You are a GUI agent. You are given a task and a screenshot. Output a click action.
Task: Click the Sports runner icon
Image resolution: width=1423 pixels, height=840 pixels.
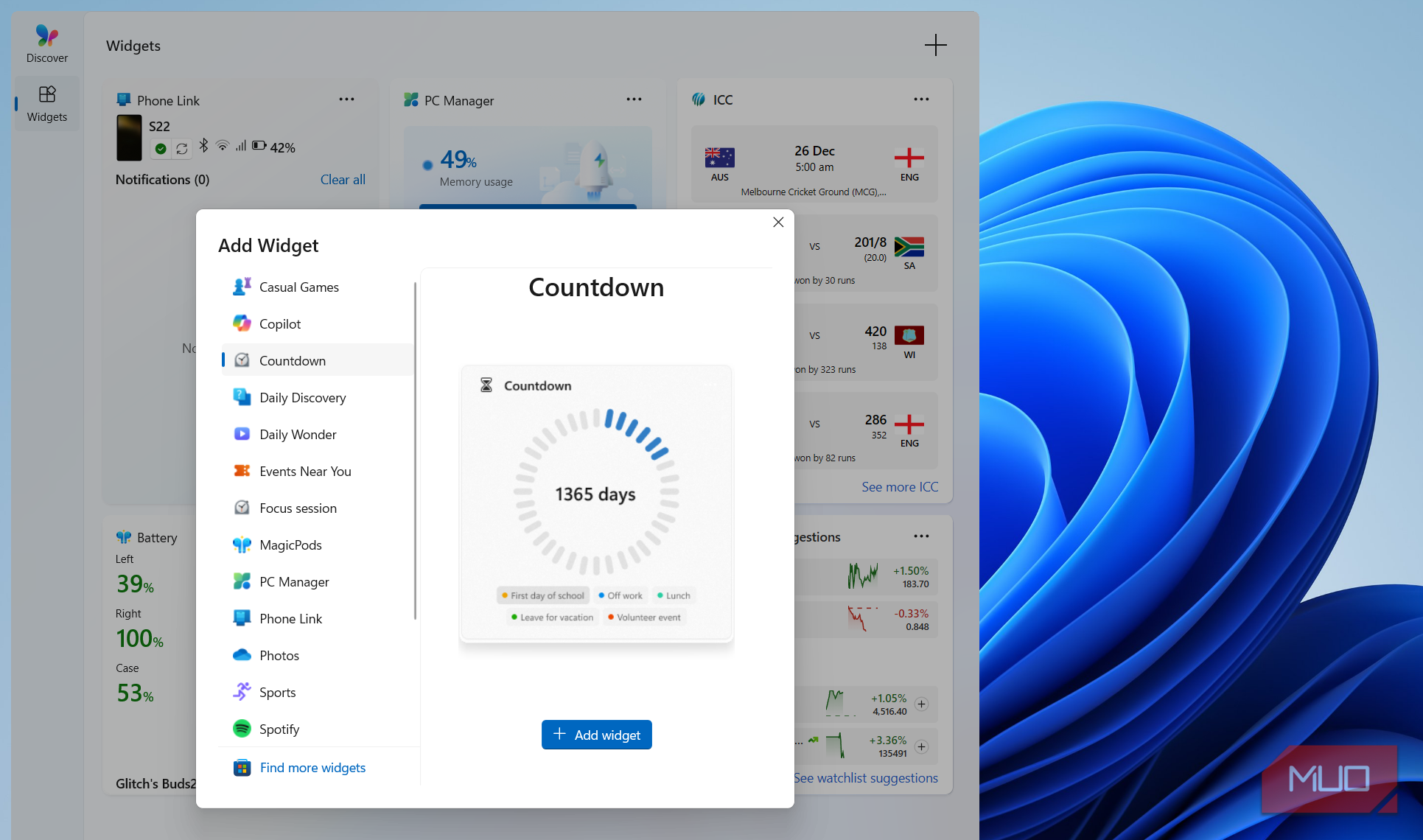click(x=242, y=692)
